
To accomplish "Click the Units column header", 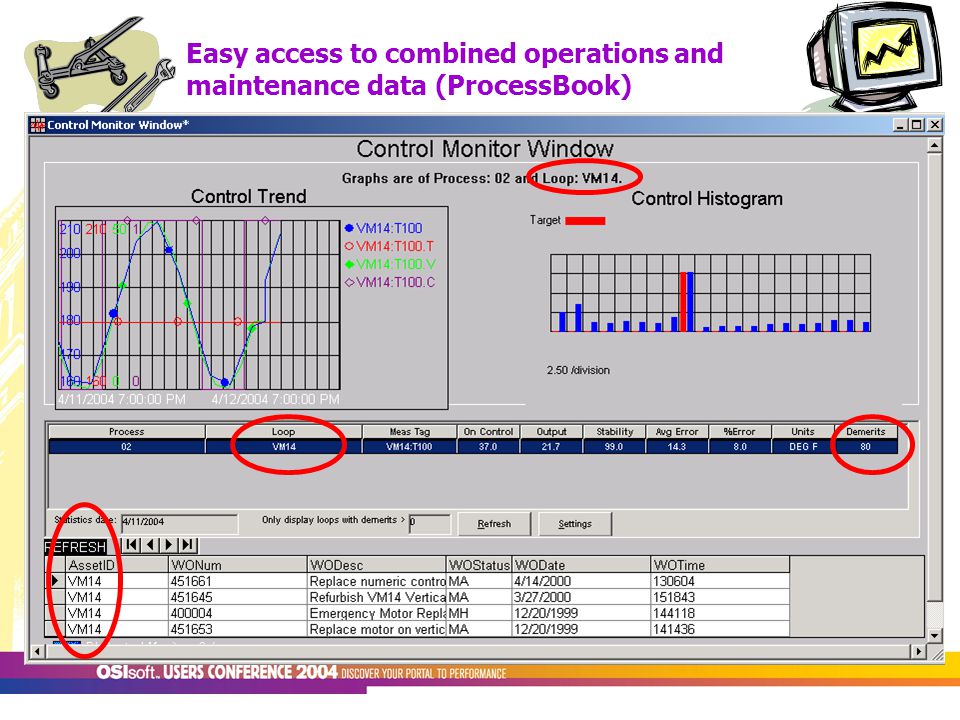I will 803,432.
